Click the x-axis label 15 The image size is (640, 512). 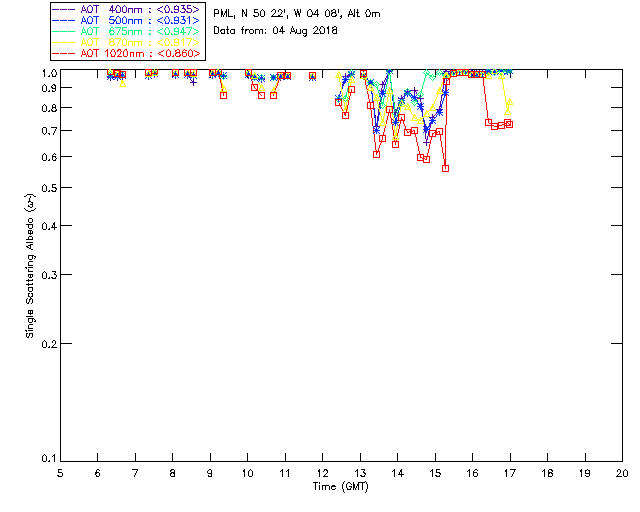(x=435, y=473)
